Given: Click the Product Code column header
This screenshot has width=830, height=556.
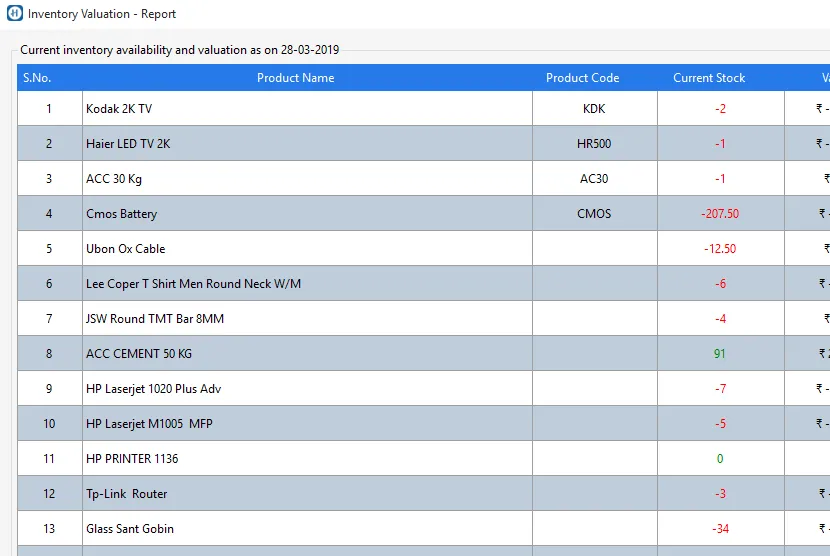Looking at the screenshot, I should click(x=582, y=78).
